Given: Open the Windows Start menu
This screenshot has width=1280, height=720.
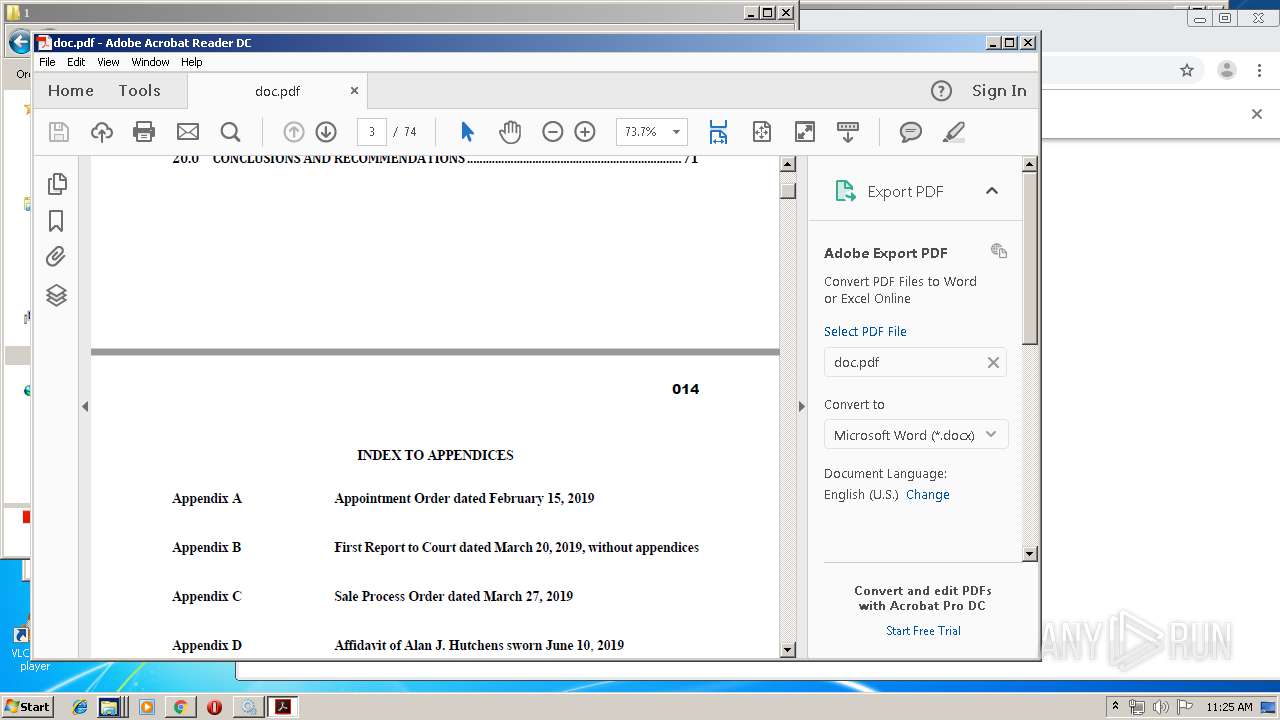Looking at the screenshot, I should (x=27, y=707).
